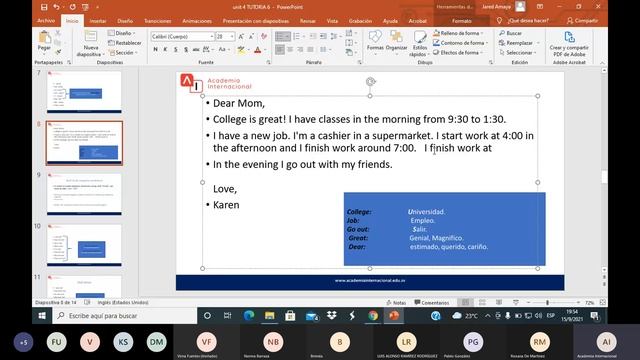Image resolution: width=640 pixels, height=360 pixels.
Task: Open the Contorno de forma dropdown
Action: coord(461,43)
